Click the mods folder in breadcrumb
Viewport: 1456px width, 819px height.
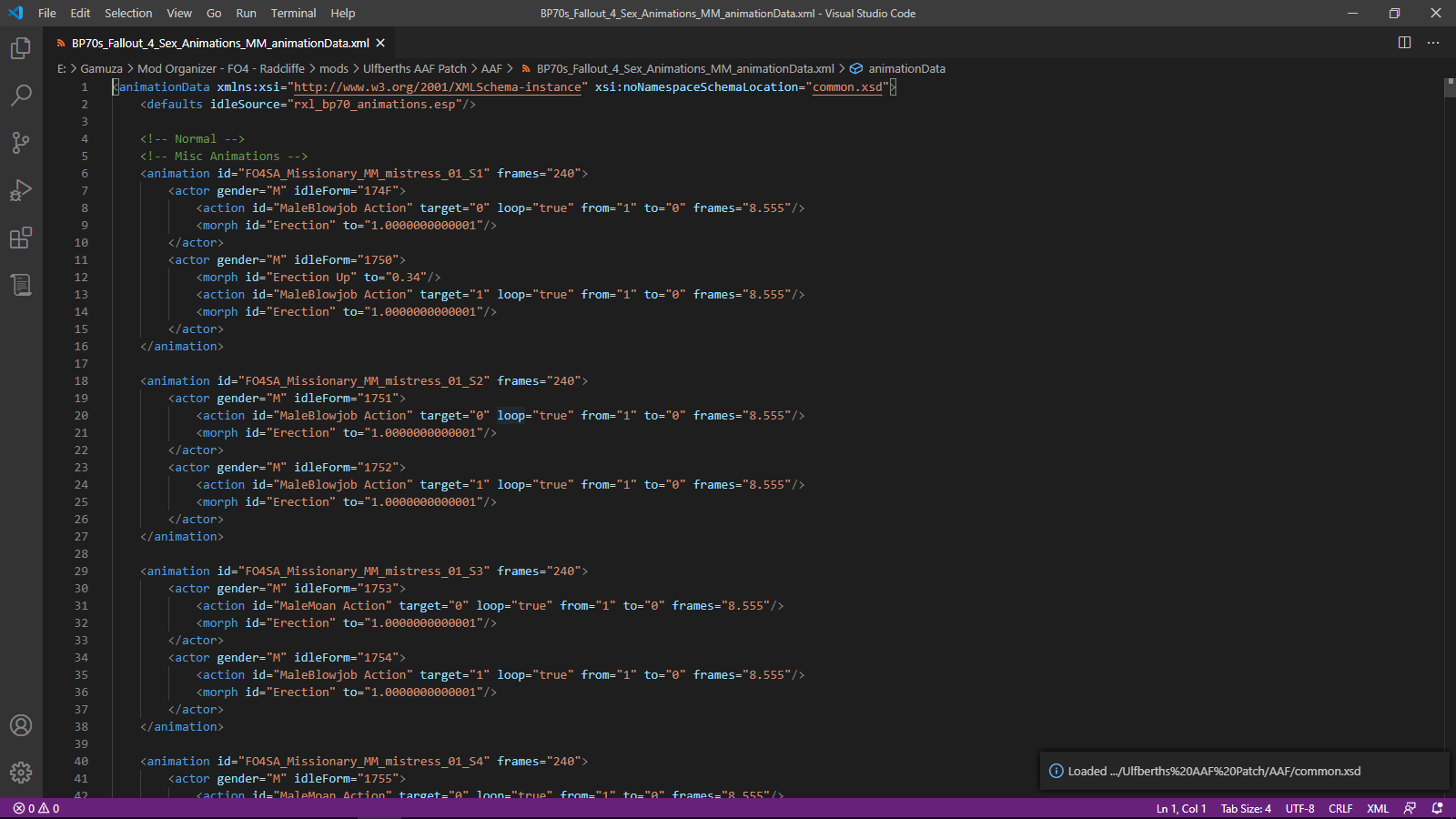pos(334,68)
